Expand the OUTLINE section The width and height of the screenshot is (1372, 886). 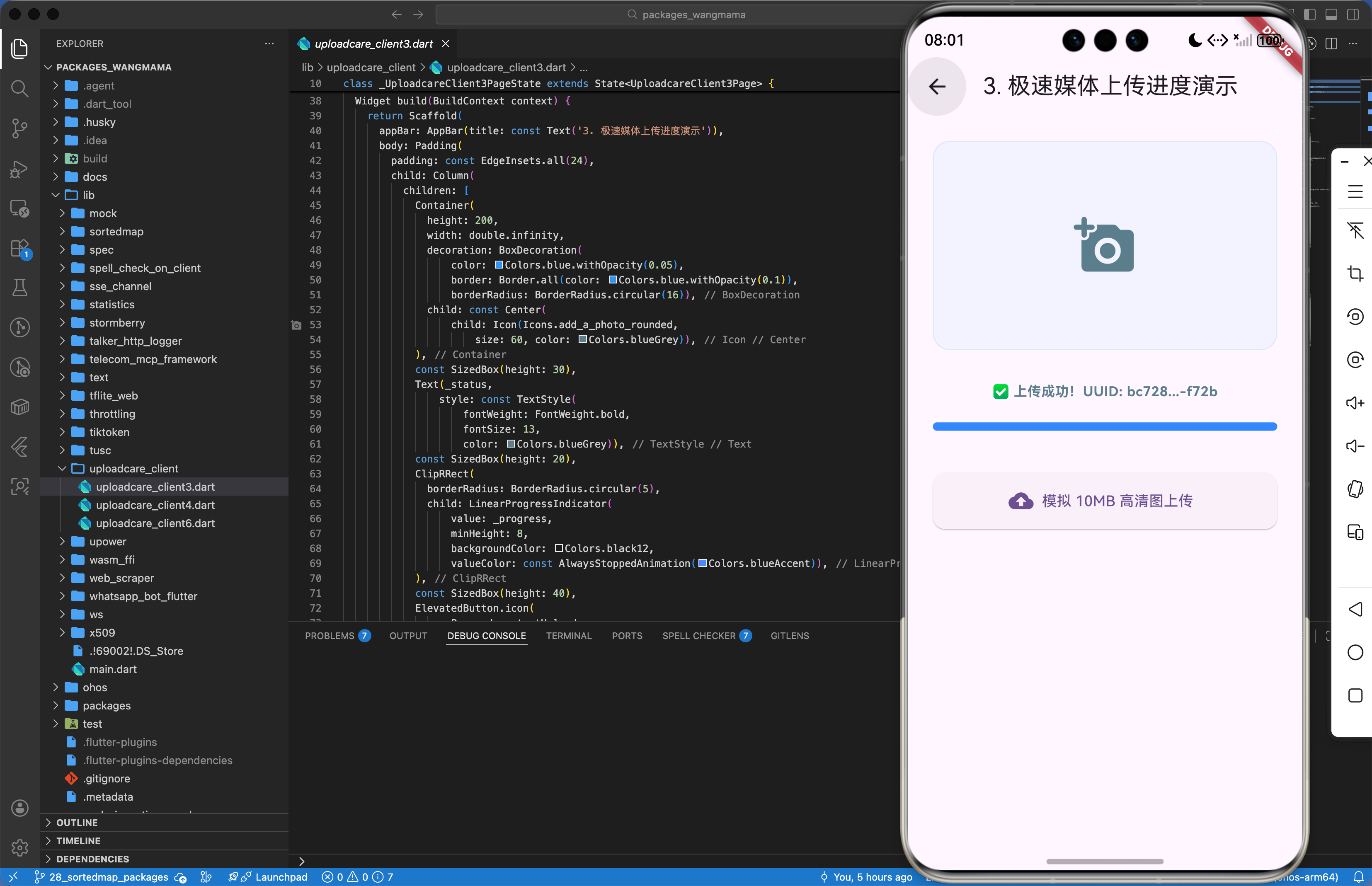(77, 822)
